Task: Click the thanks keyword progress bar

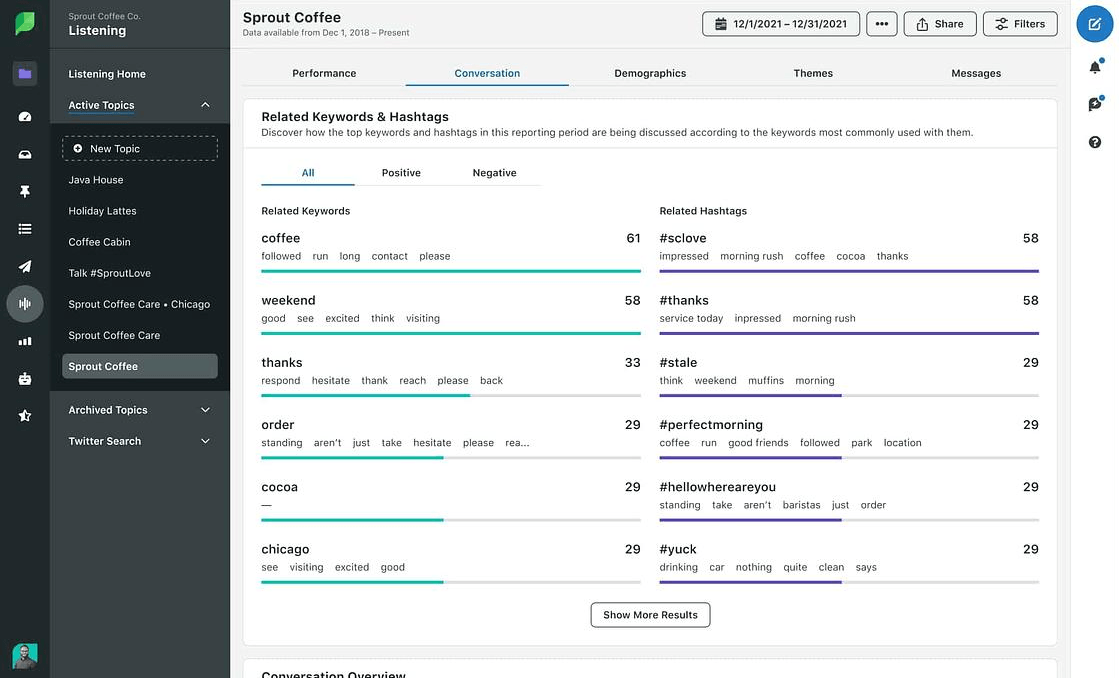Action: (451, 395)
